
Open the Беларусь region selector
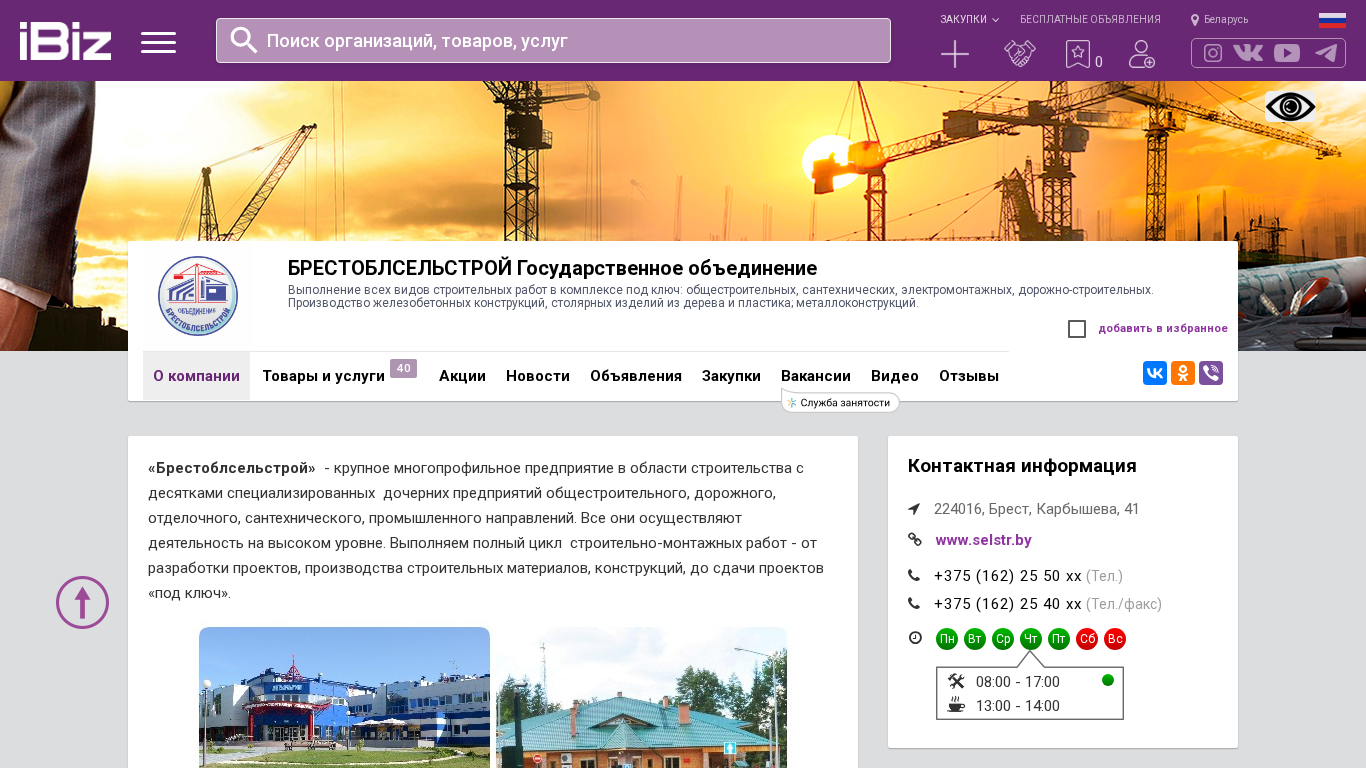(1226, 20)
